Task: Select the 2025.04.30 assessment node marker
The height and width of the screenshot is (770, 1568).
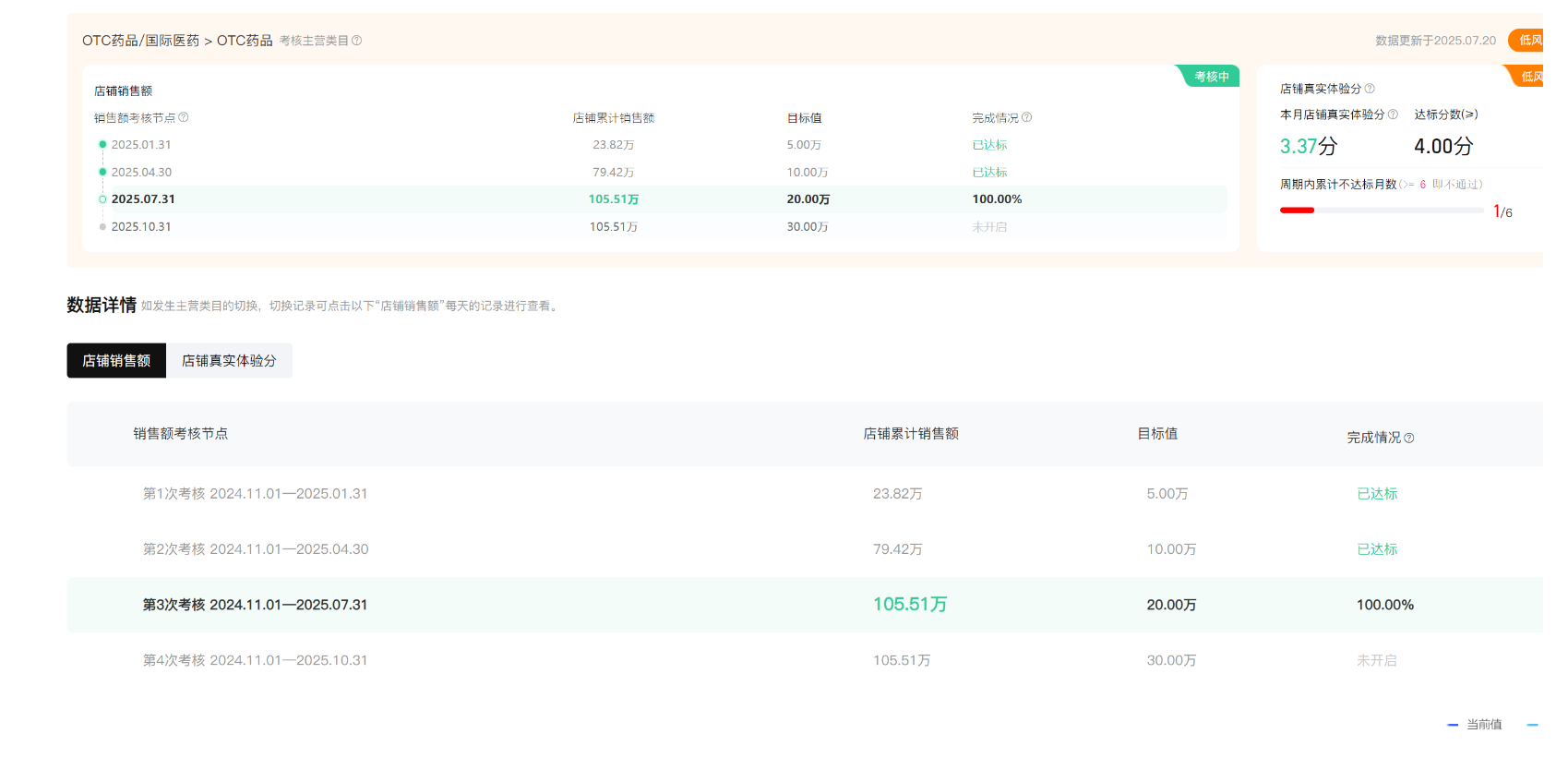Action: pyautogui.click(x=103, y=173)
